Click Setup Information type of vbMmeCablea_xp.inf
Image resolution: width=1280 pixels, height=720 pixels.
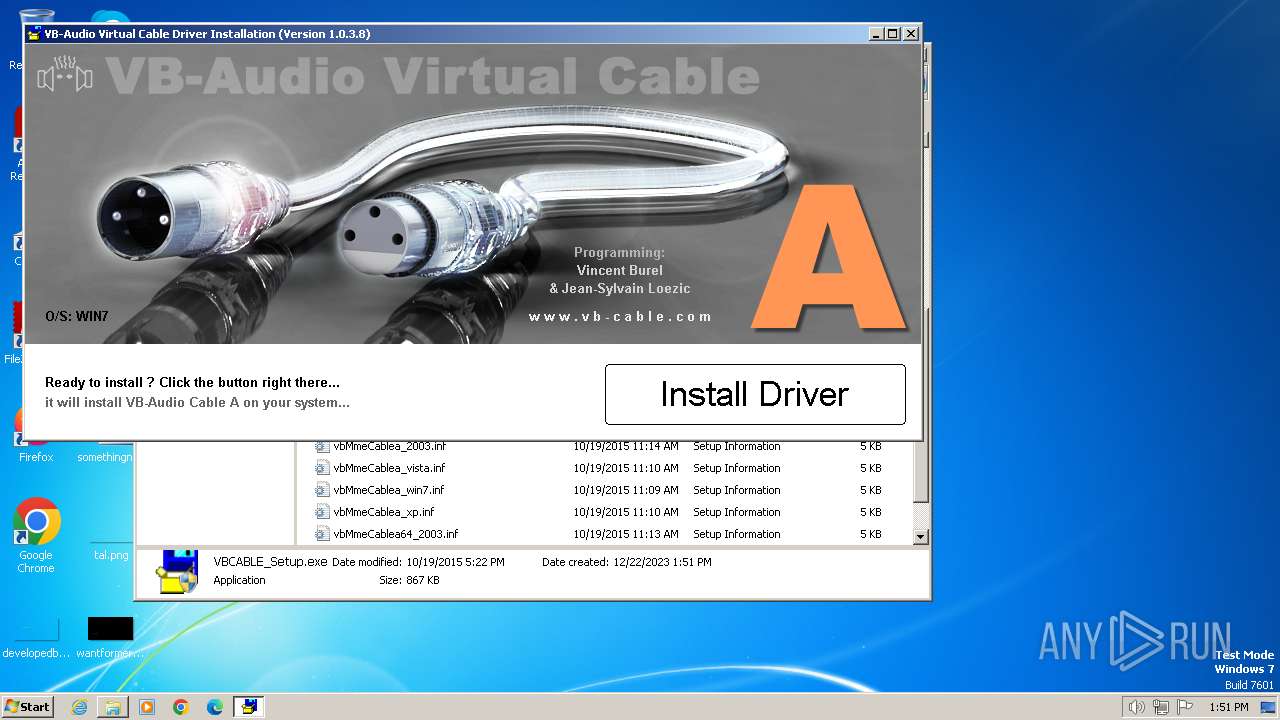[737, 512]
